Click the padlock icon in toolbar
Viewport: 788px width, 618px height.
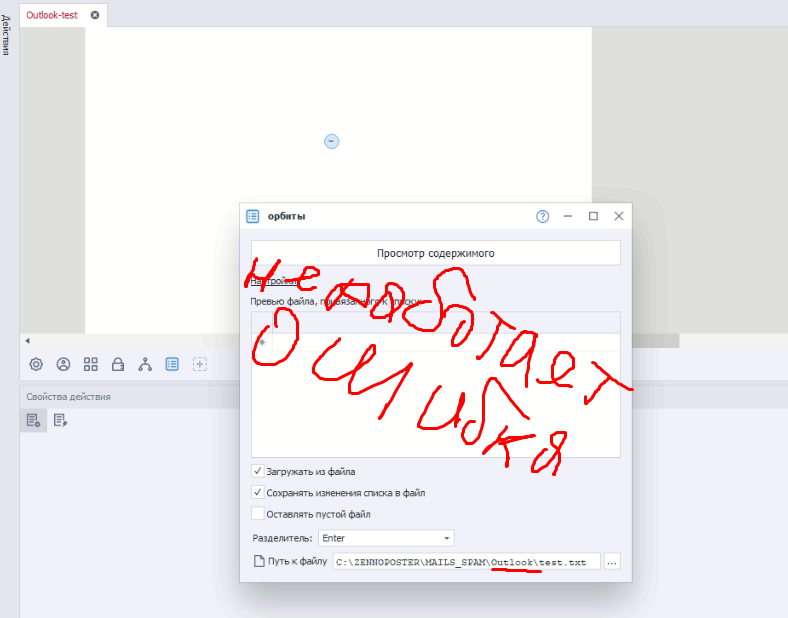click(x=118, y=364)
